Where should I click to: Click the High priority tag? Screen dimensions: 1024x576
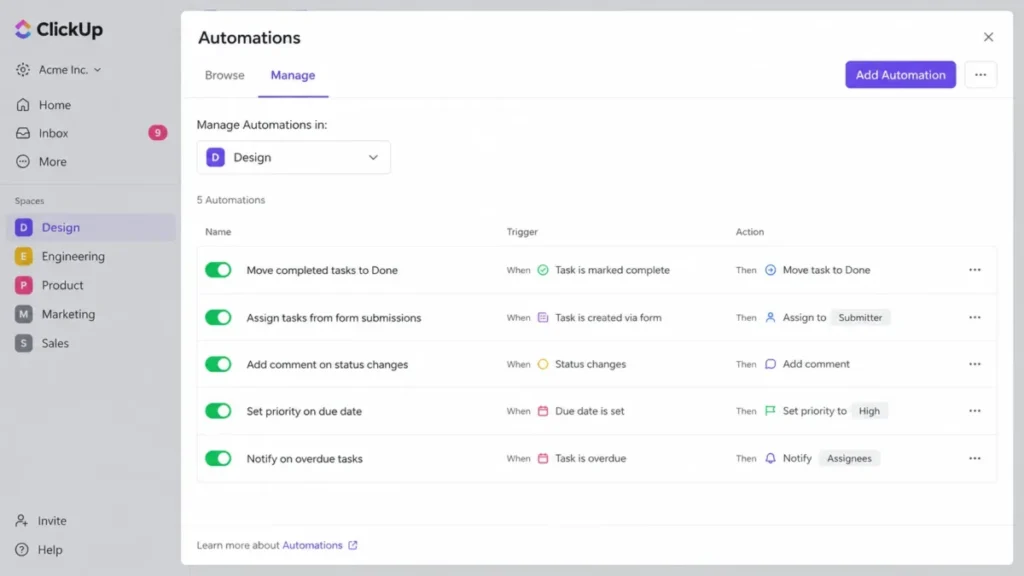[869, 411]
